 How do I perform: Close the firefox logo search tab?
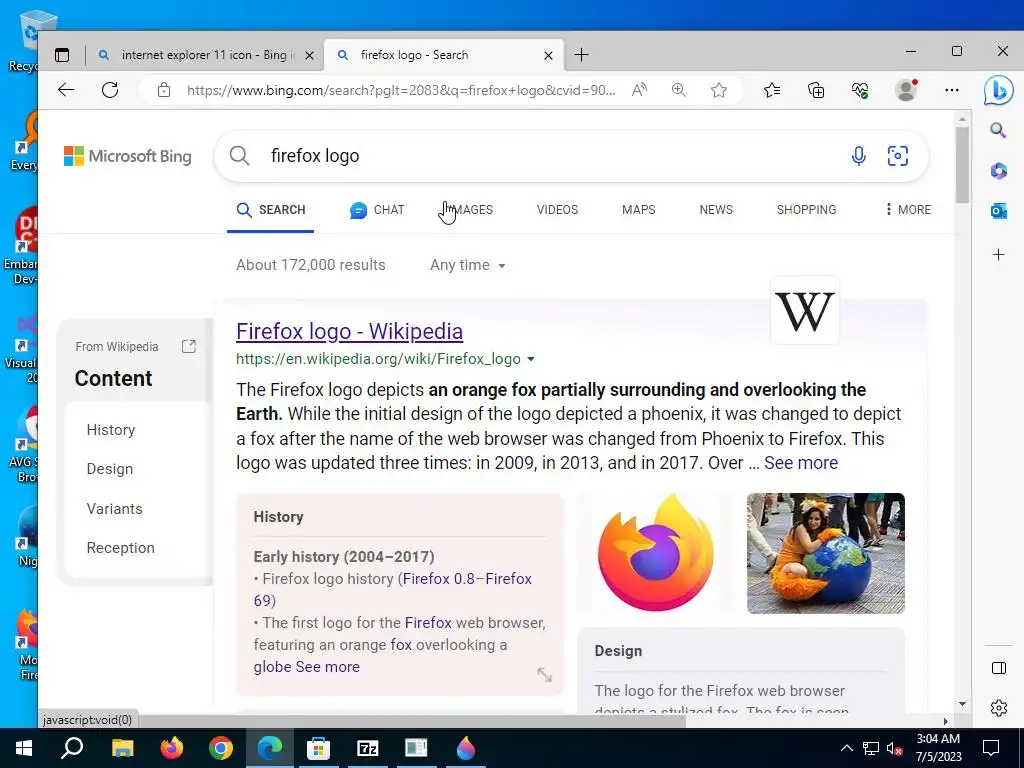click(549, 56)
